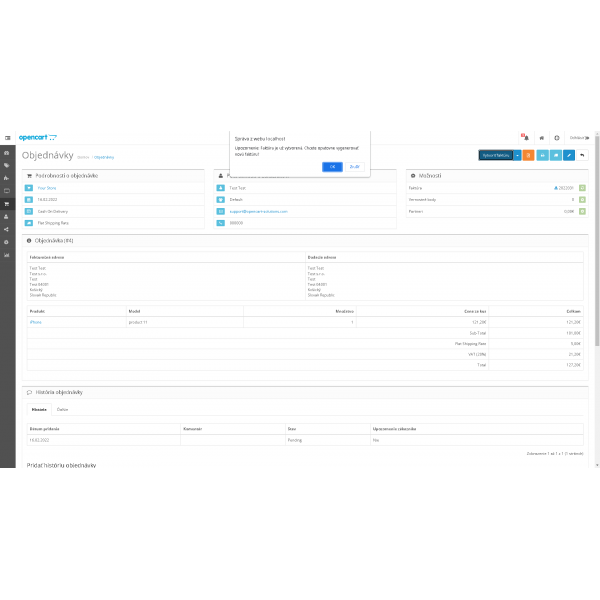Open the Your Store link
The width and height of the screenshot is (600, 600).
47,188
